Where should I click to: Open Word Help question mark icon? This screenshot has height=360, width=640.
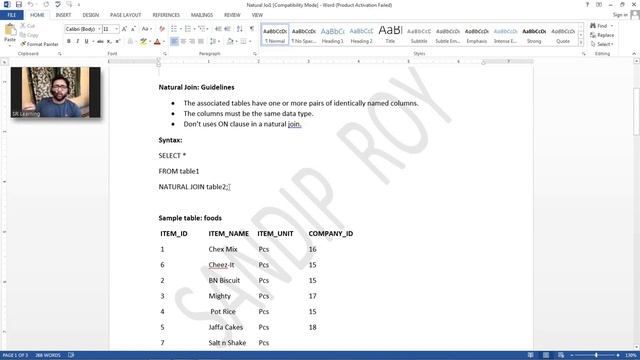587,4
